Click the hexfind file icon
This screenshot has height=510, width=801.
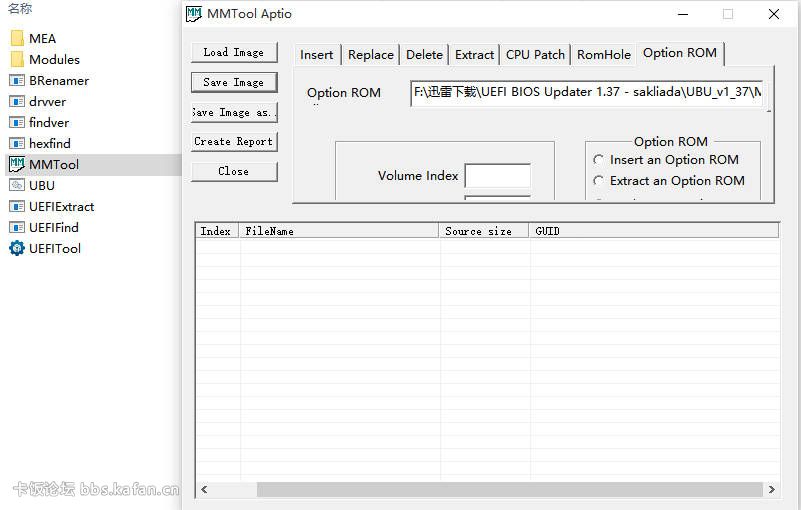tap(17, 144)
